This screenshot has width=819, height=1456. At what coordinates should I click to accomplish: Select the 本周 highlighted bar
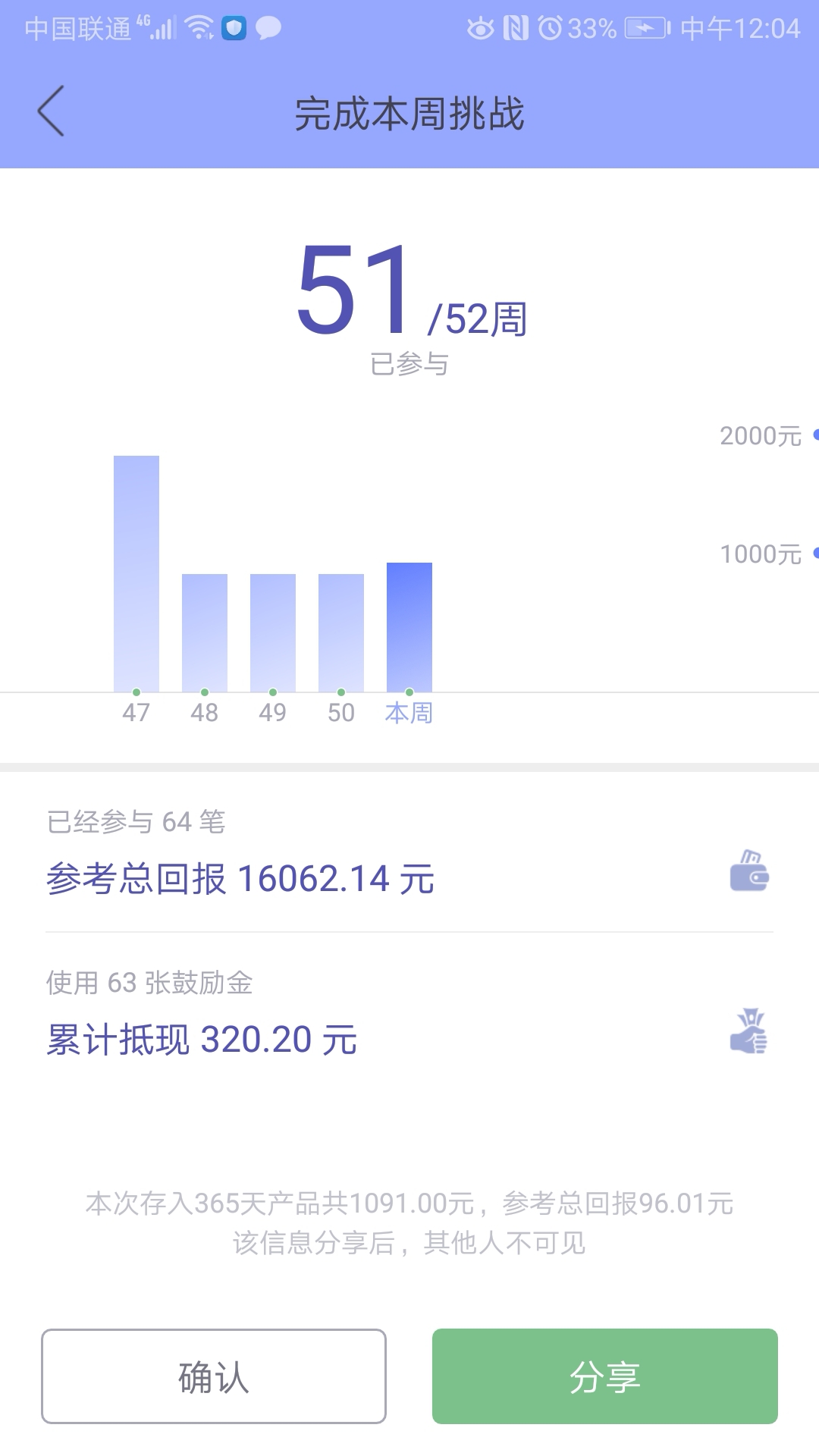coord(409,627)
